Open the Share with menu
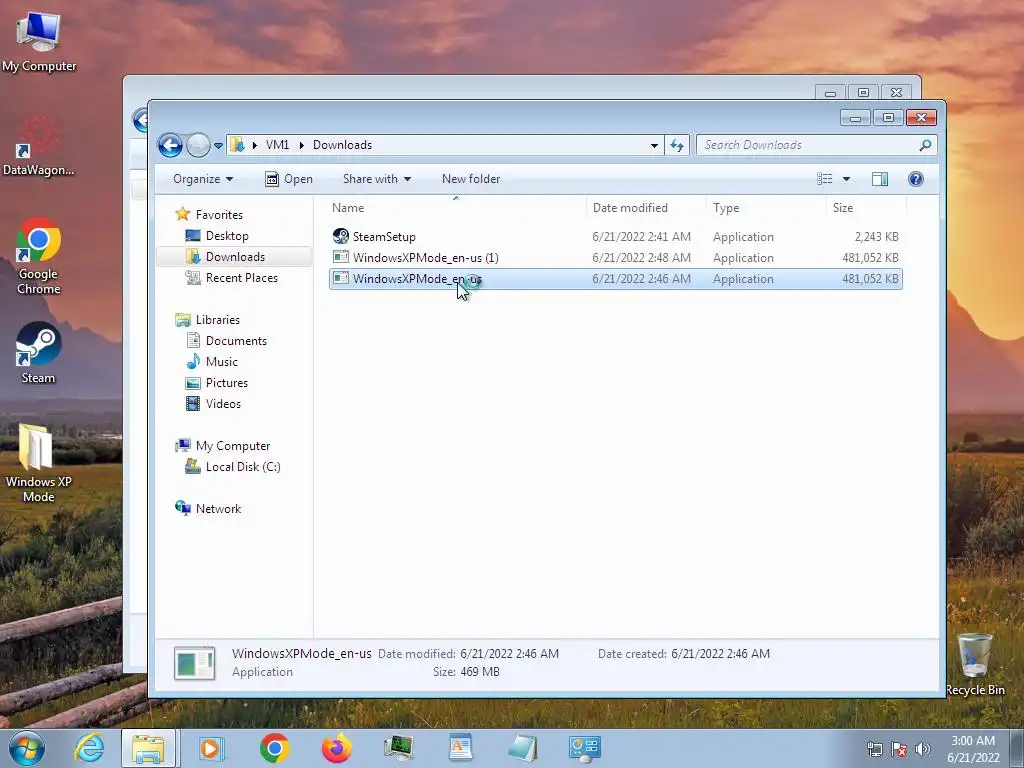 point(377,179)
